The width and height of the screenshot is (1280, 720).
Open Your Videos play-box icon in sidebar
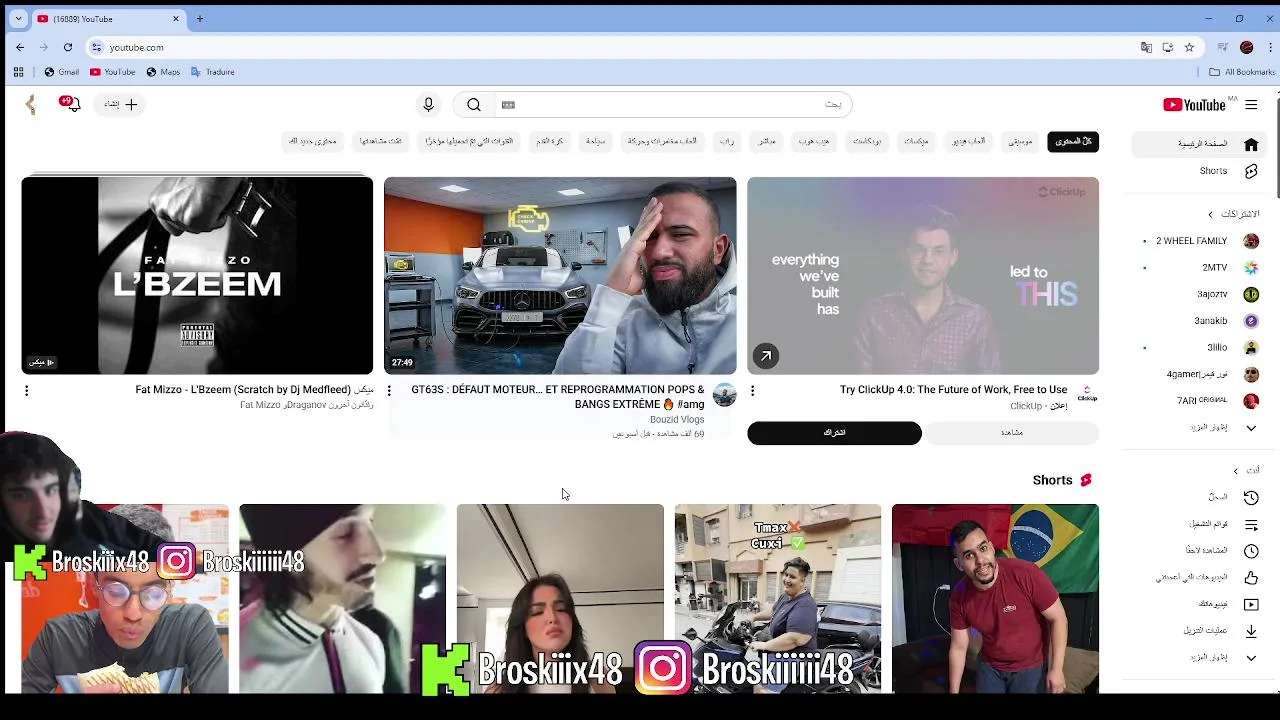click(1251, 604)
